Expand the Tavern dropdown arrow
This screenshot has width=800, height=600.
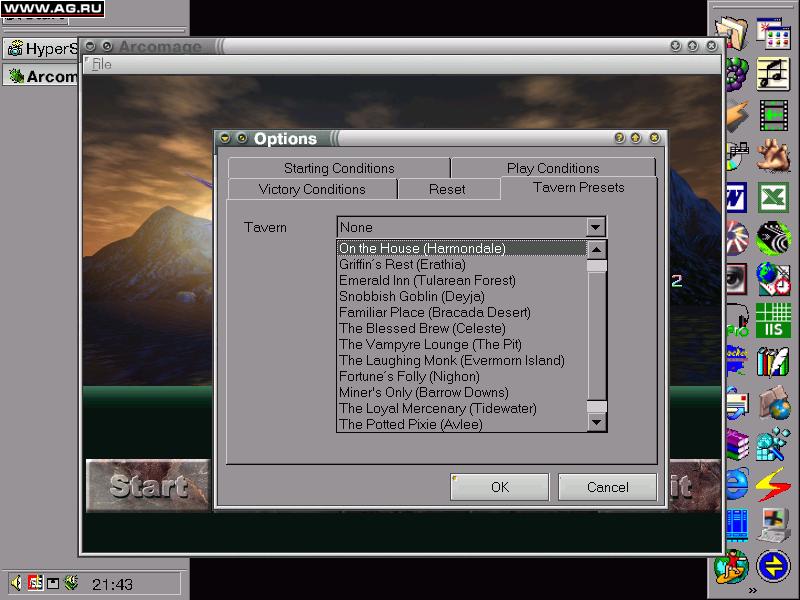pyautogui.click(x=596, y=227)
